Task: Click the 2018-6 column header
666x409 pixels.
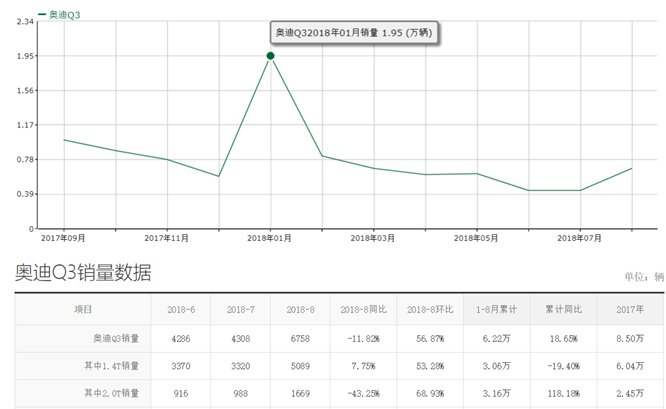Action: click(x=181, y=310)
